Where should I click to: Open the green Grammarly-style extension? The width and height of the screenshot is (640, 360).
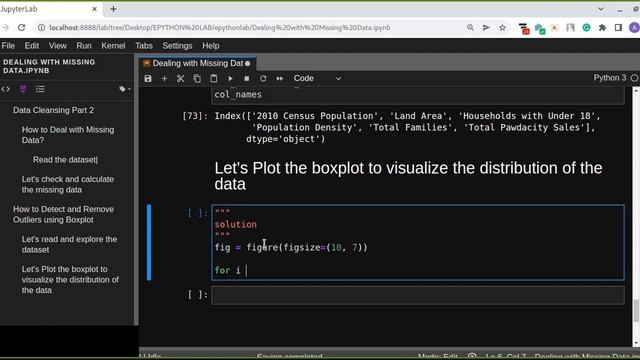coord(586,27)
